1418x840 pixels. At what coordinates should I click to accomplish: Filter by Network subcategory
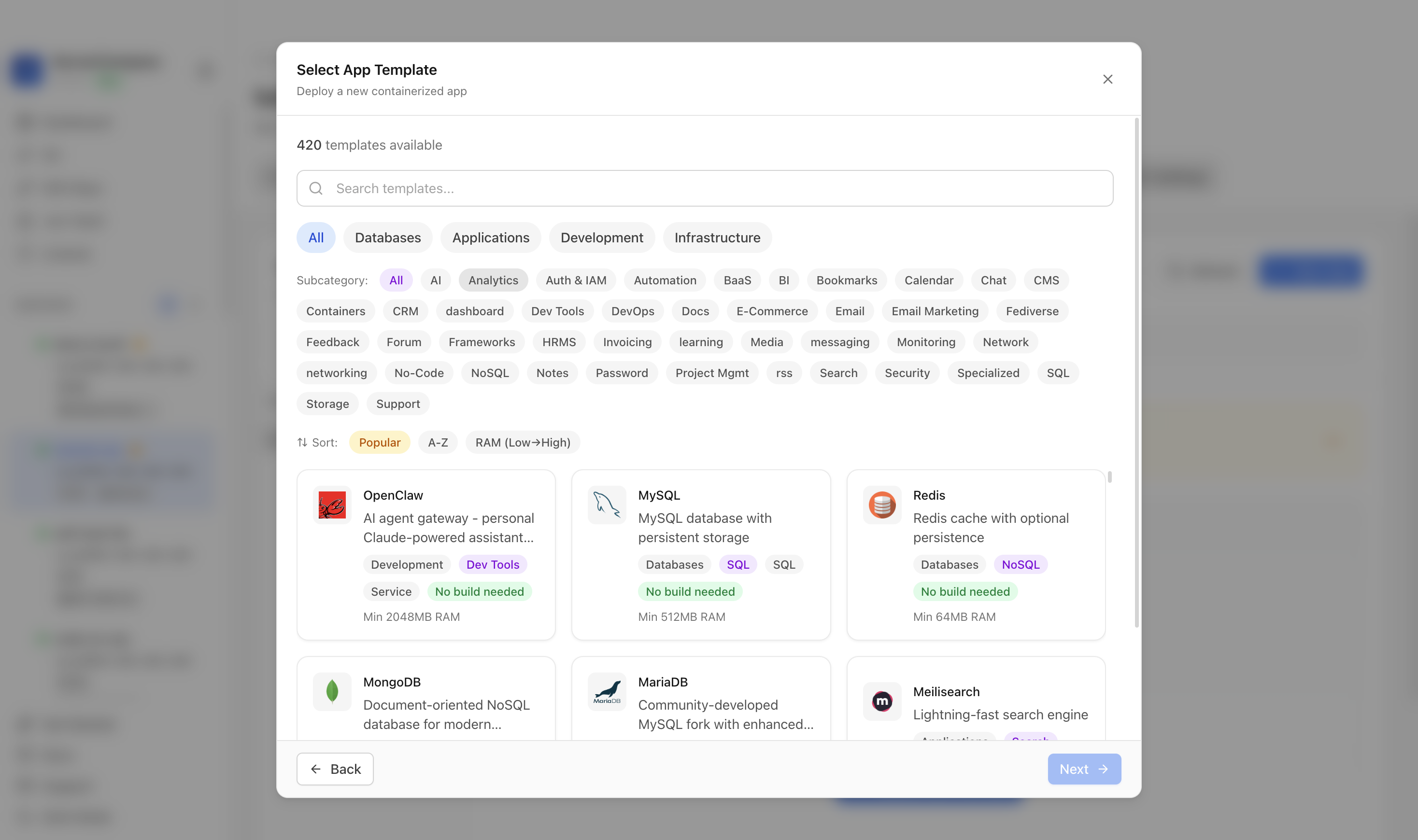coord(1005,342)
